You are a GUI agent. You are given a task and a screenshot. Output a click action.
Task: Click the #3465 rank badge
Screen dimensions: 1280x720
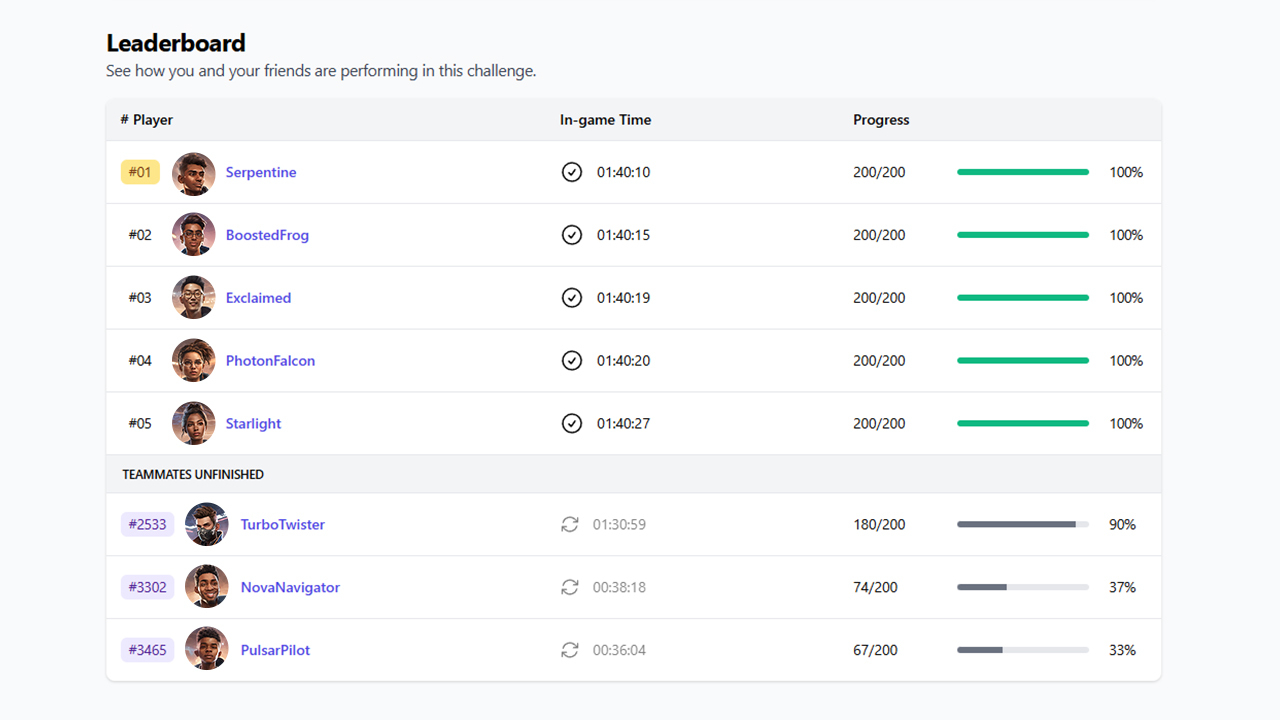[148, 650]
